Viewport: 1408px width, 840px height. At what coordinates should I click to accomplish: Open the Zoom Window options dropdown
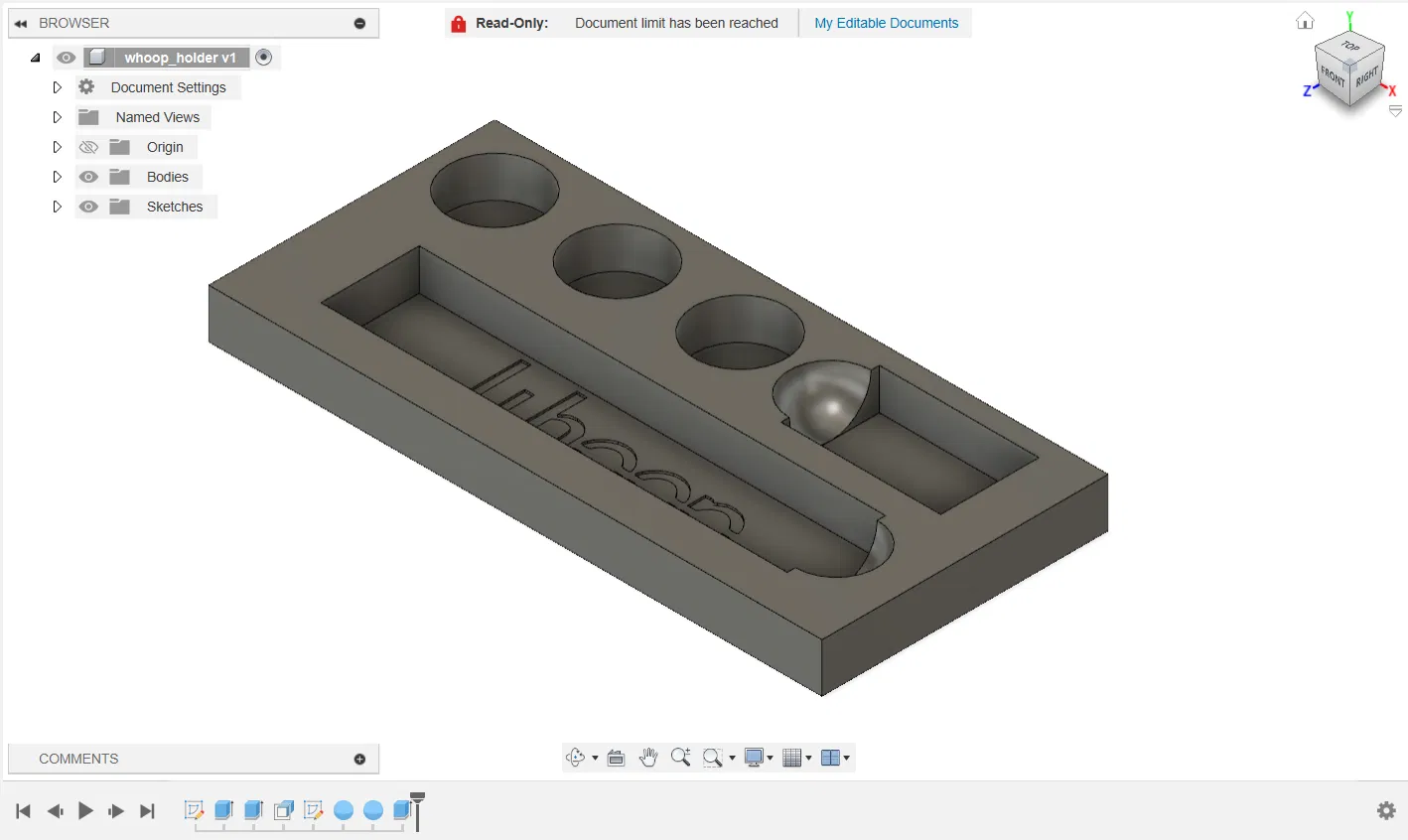tap(732, 758)
